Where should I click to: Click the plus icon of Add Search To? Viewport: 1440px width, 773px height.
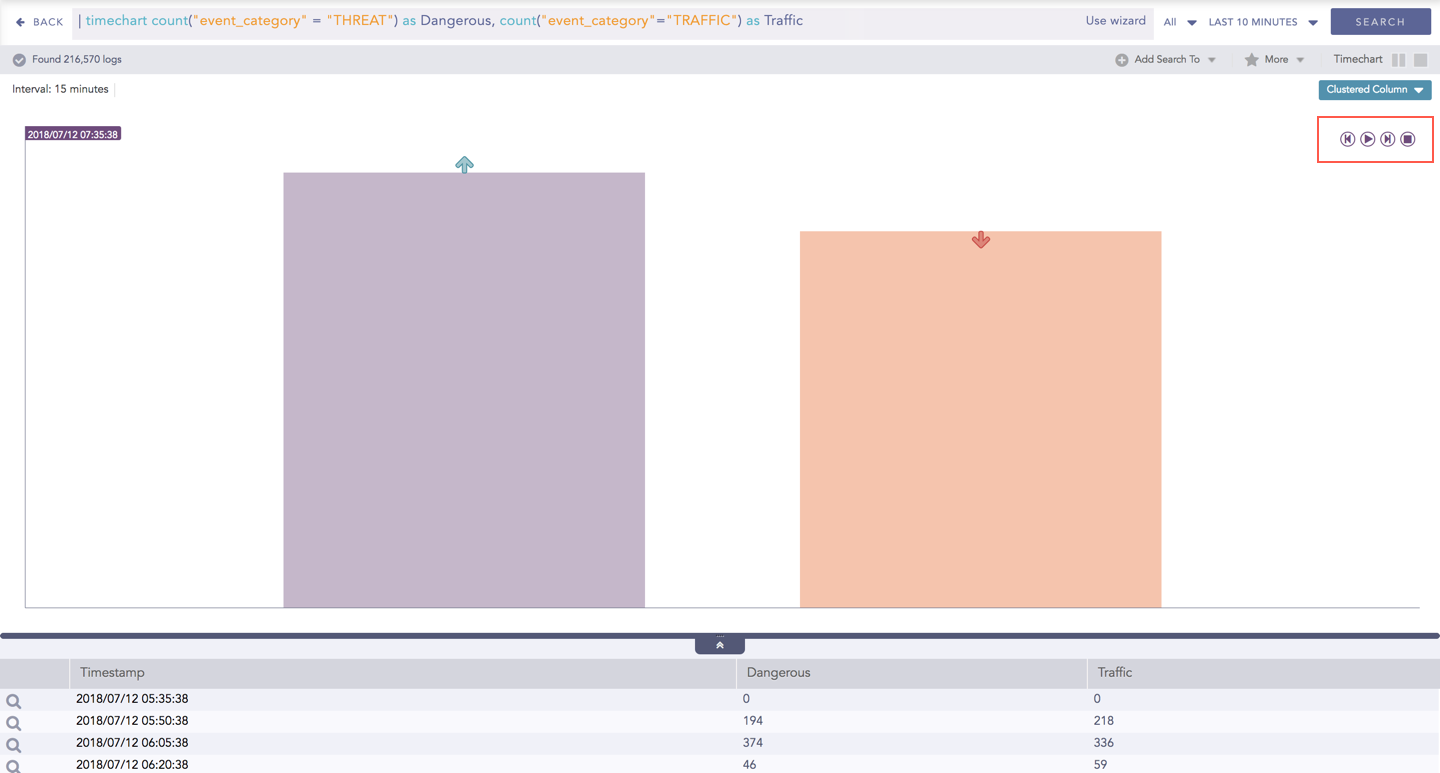coord(1121,60)
